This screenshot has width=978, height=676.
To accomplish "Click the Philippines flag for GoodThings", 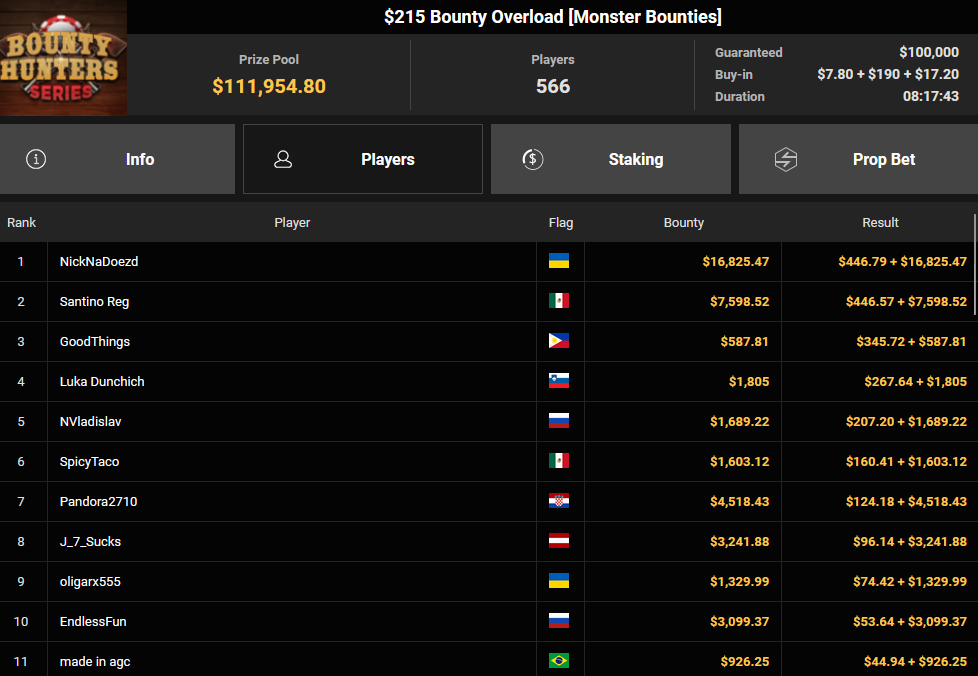I will (x=559, y=341).
